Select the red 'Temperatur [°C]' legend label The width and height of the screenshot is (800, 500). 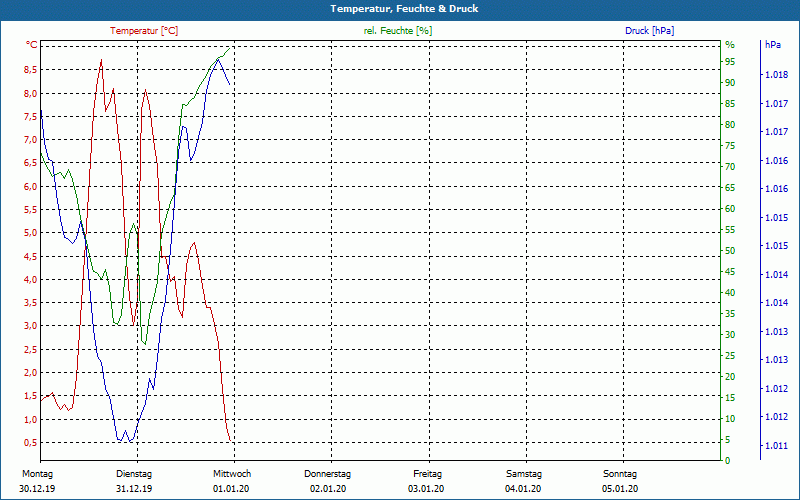click(144, 31)
